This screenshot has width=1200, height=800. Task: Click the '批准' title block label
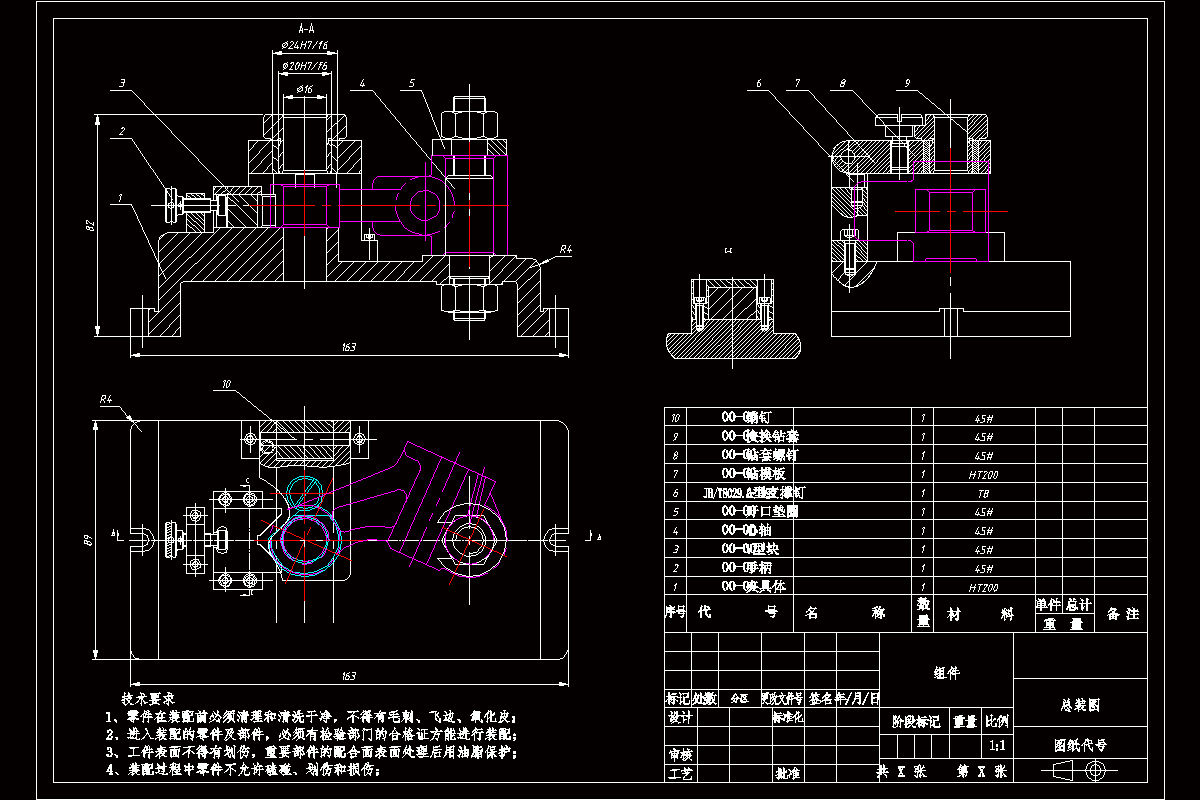pos(787,773)
